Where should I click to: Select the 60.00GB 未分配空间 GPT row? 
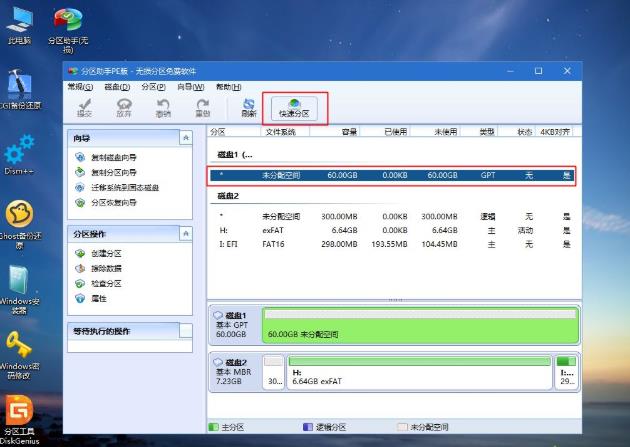tap(392, 176)
